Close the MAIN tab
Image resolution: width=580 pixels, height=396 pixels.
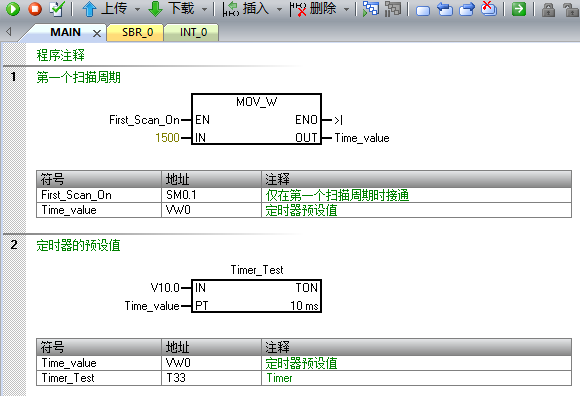point(97,34)
